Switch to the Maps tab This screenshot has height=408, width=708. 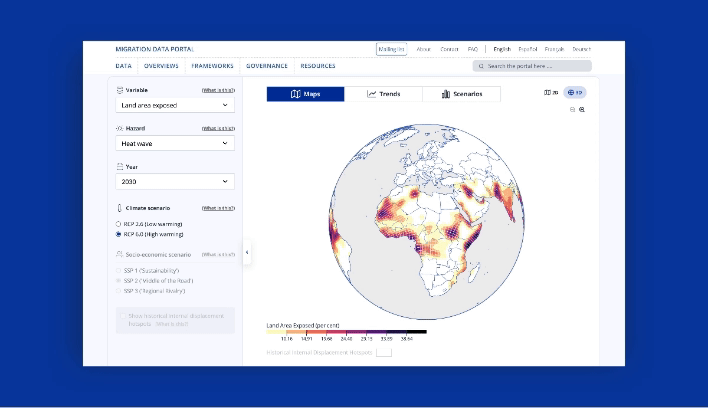306,94
